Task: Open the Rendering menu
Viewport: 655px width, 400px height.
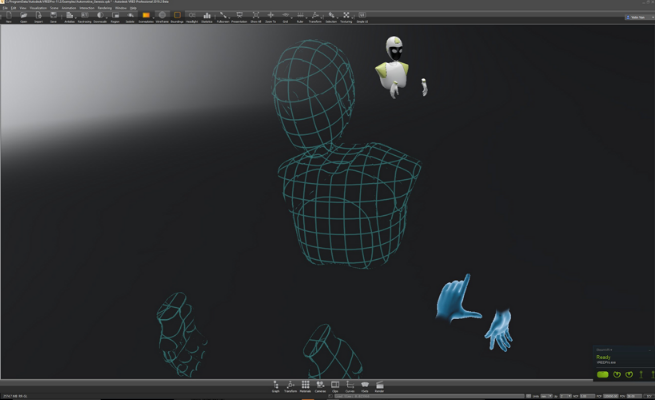Action: (x=105, y=8)
